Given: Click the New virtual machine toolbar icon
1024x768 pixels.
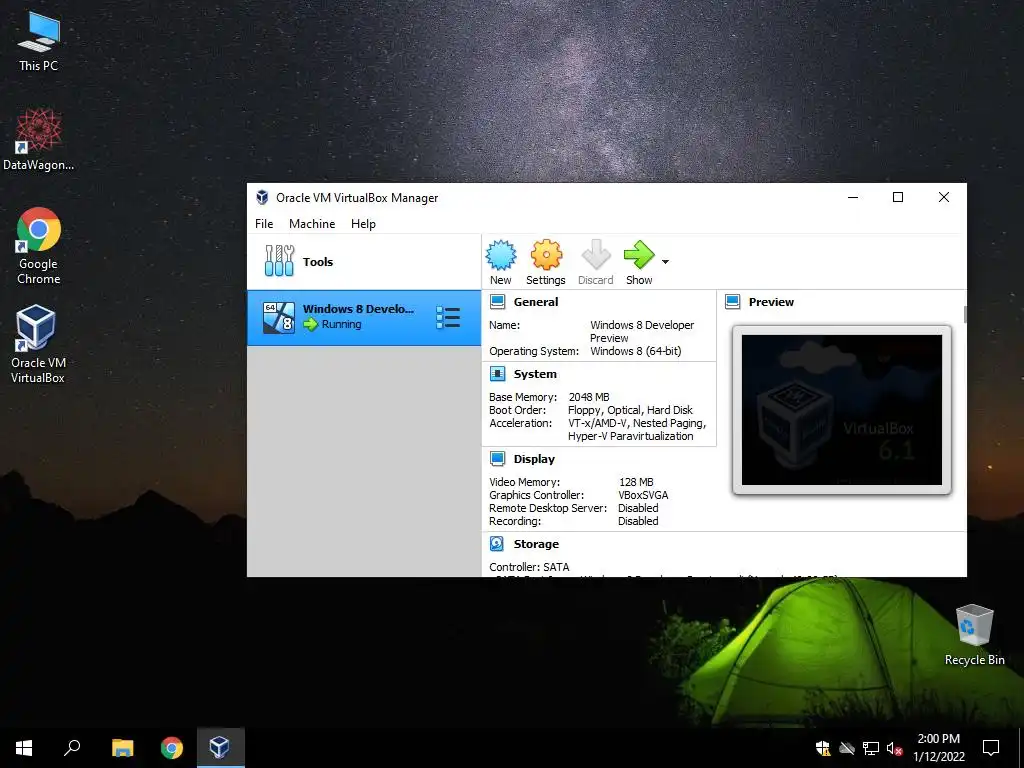Looking at the screenshot, I should (x=501, y=255).
